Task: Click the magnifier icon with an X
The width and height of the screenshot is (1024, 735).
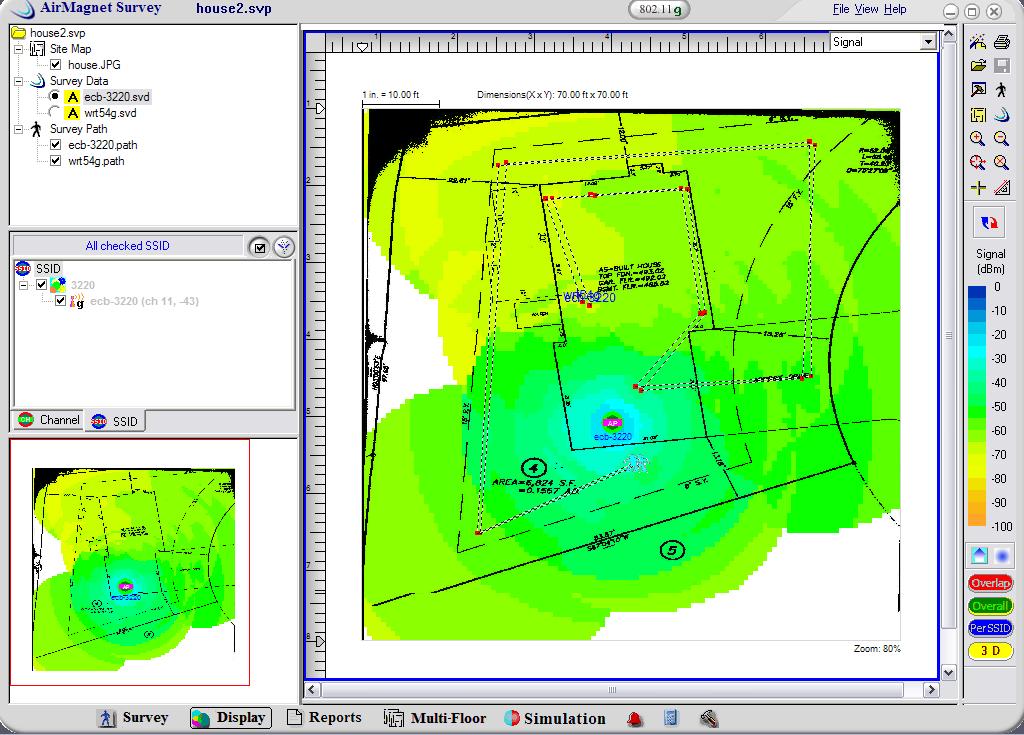Action: [x=1002, y=163]
